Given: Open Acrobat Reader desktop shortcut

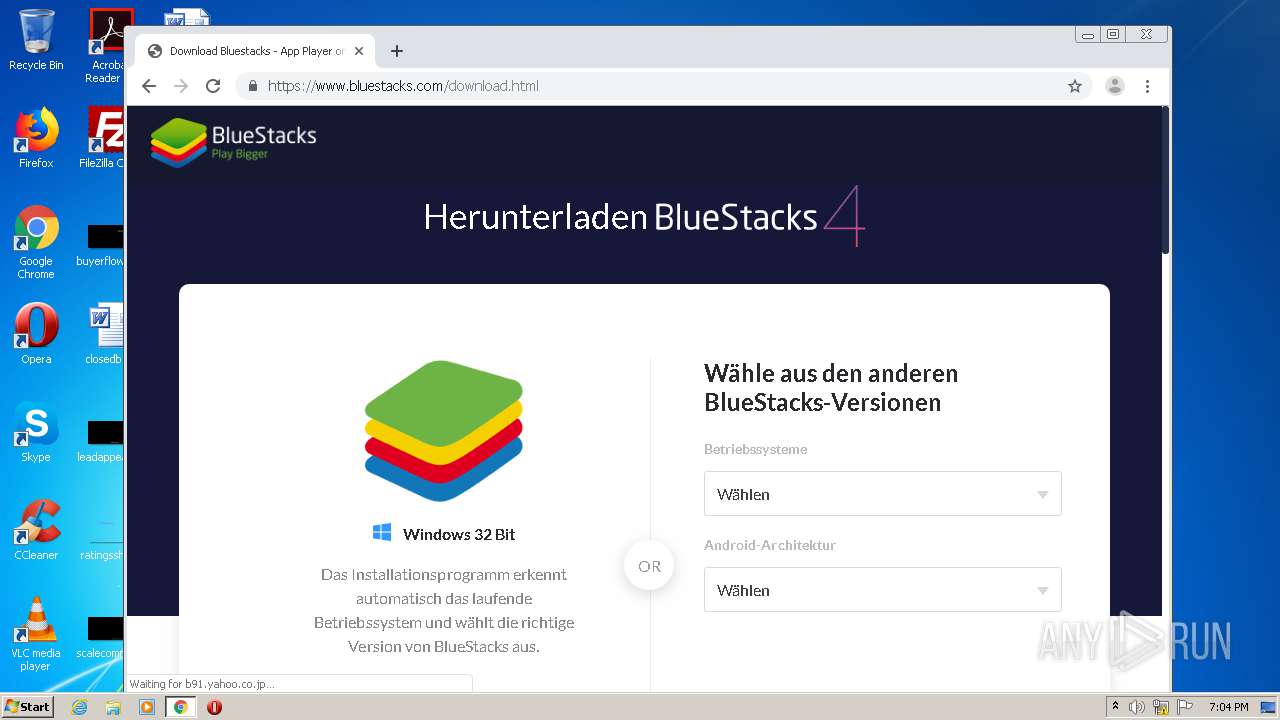Looking at the screenshot, I should click(105, 46).
